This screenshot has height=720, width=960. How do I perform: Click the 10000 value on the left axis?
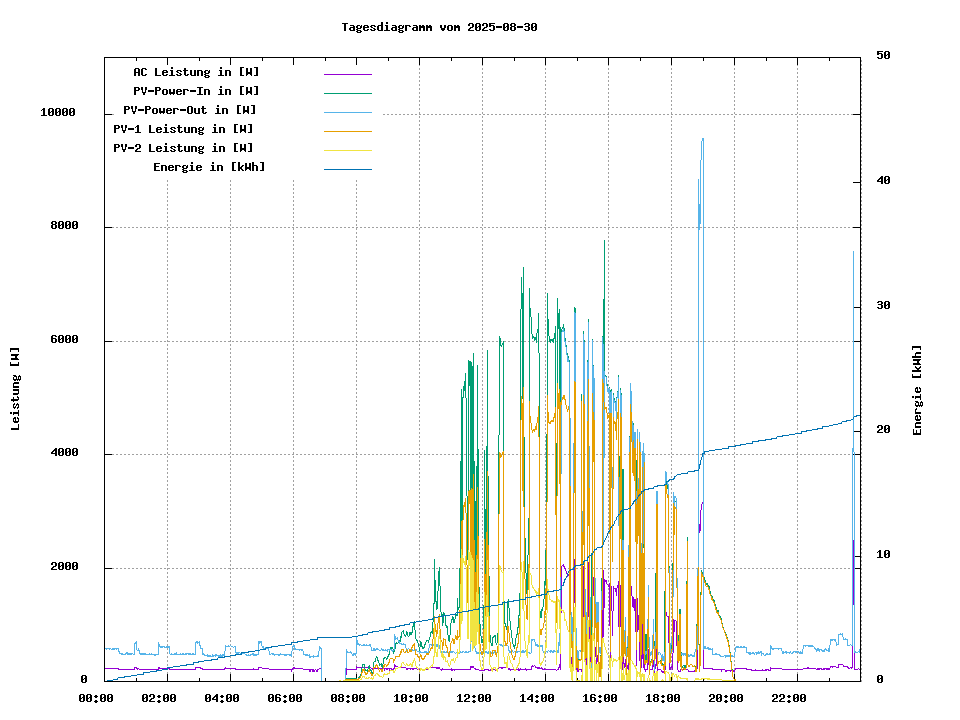pyautogui.click(x=57, y=113)
